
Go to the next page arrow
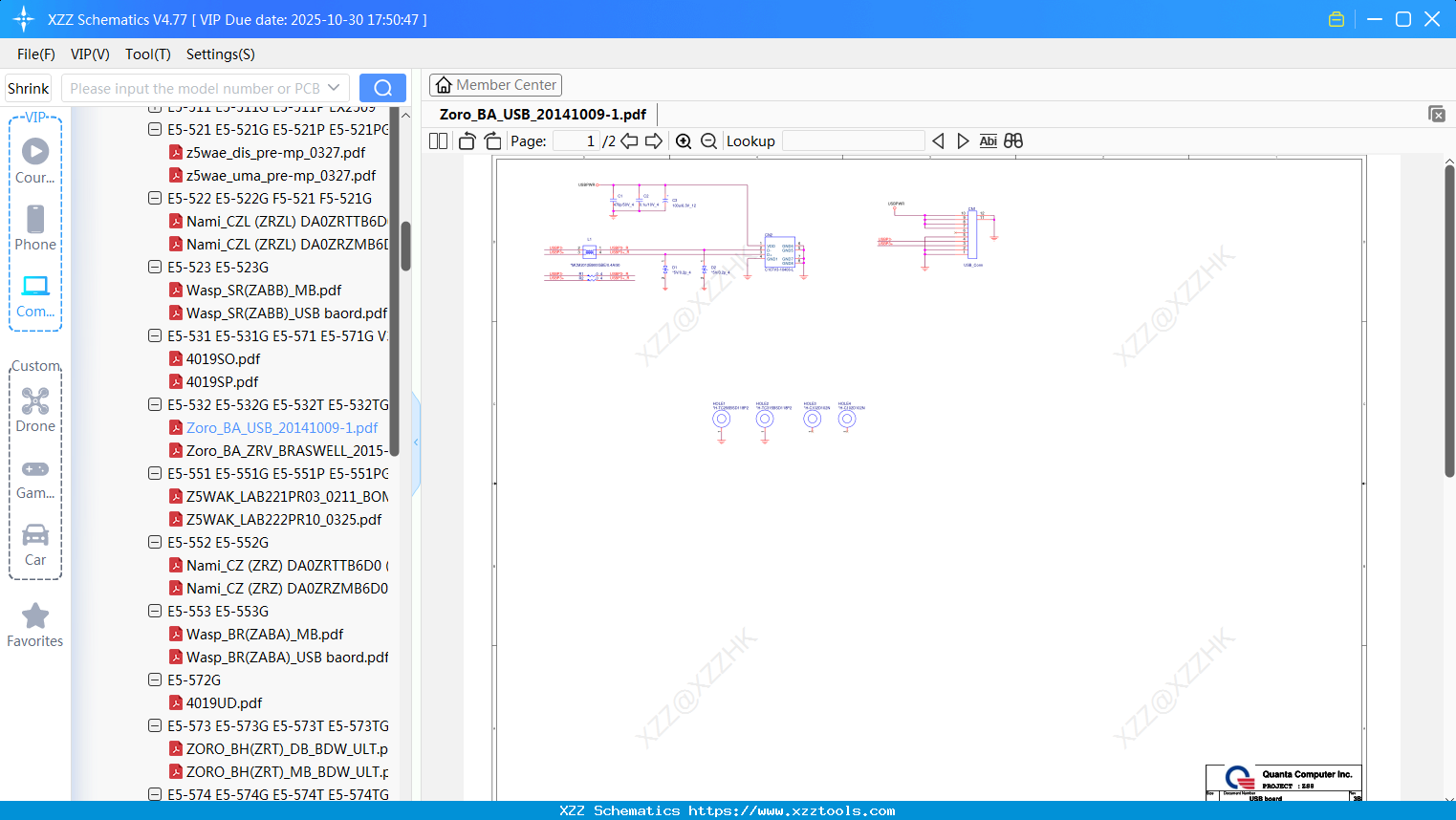[x=654, y=141]
